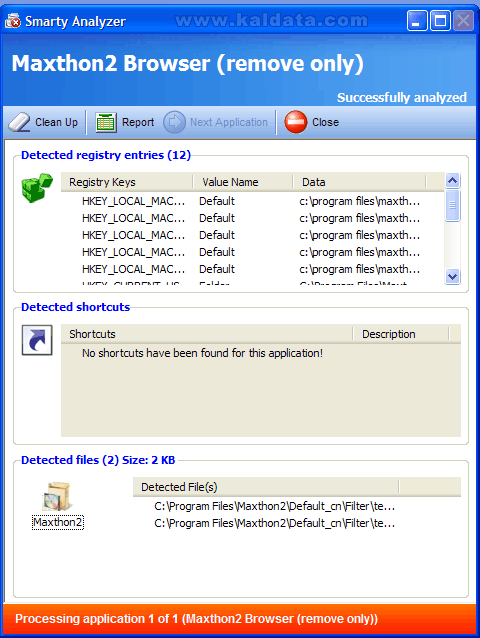Sort by Value Name column header

click(x=243, y=182)
